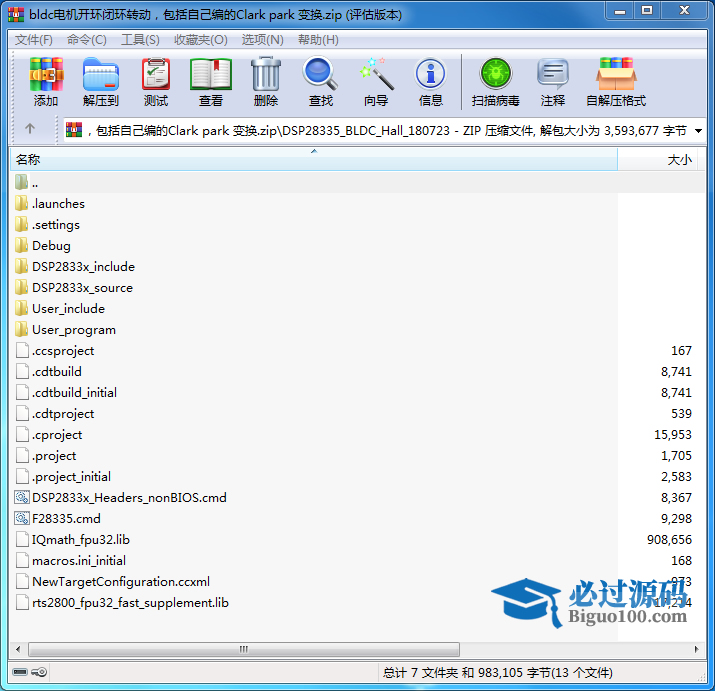Select the .cdtproject file
This screenshot has width=715, height=691.
coord(63,413)
